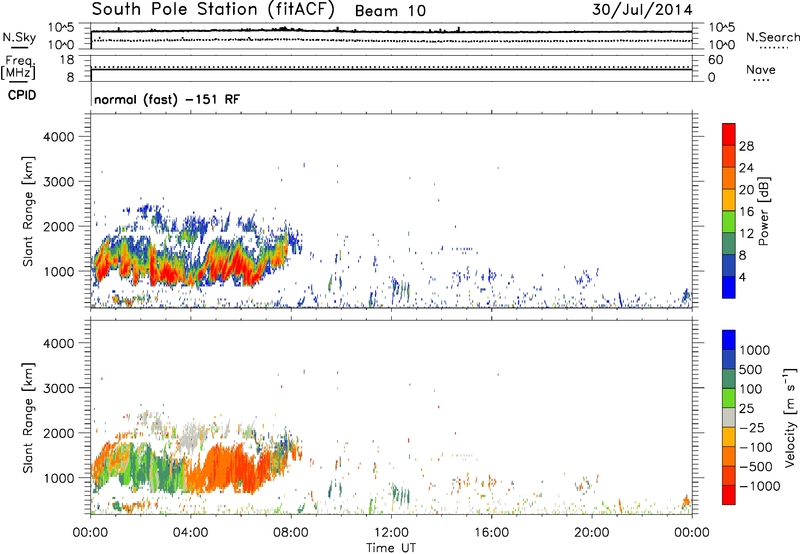
Task: Click the blue bottom of power color bar
Action: 729,287
